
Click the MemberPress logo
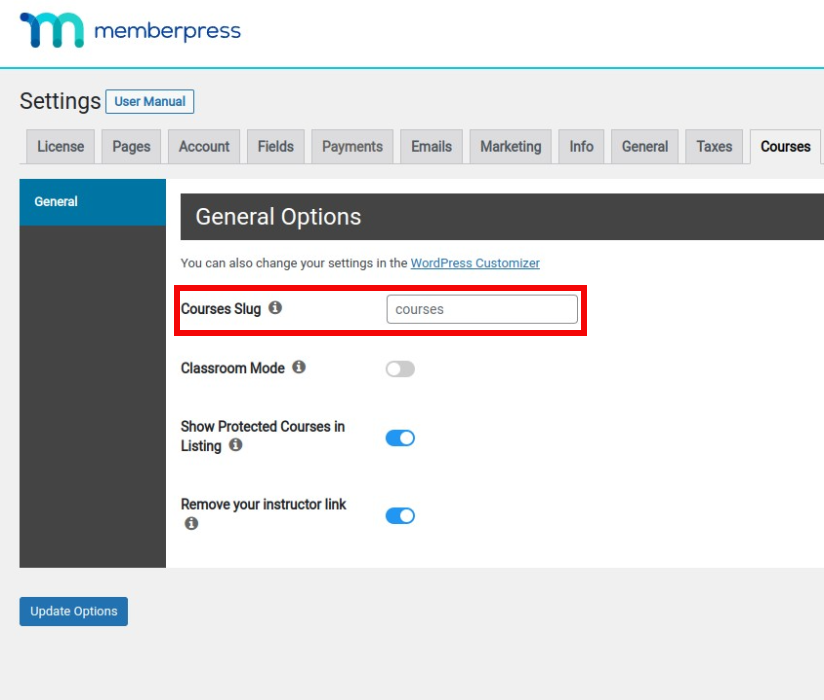pos(130,30)
